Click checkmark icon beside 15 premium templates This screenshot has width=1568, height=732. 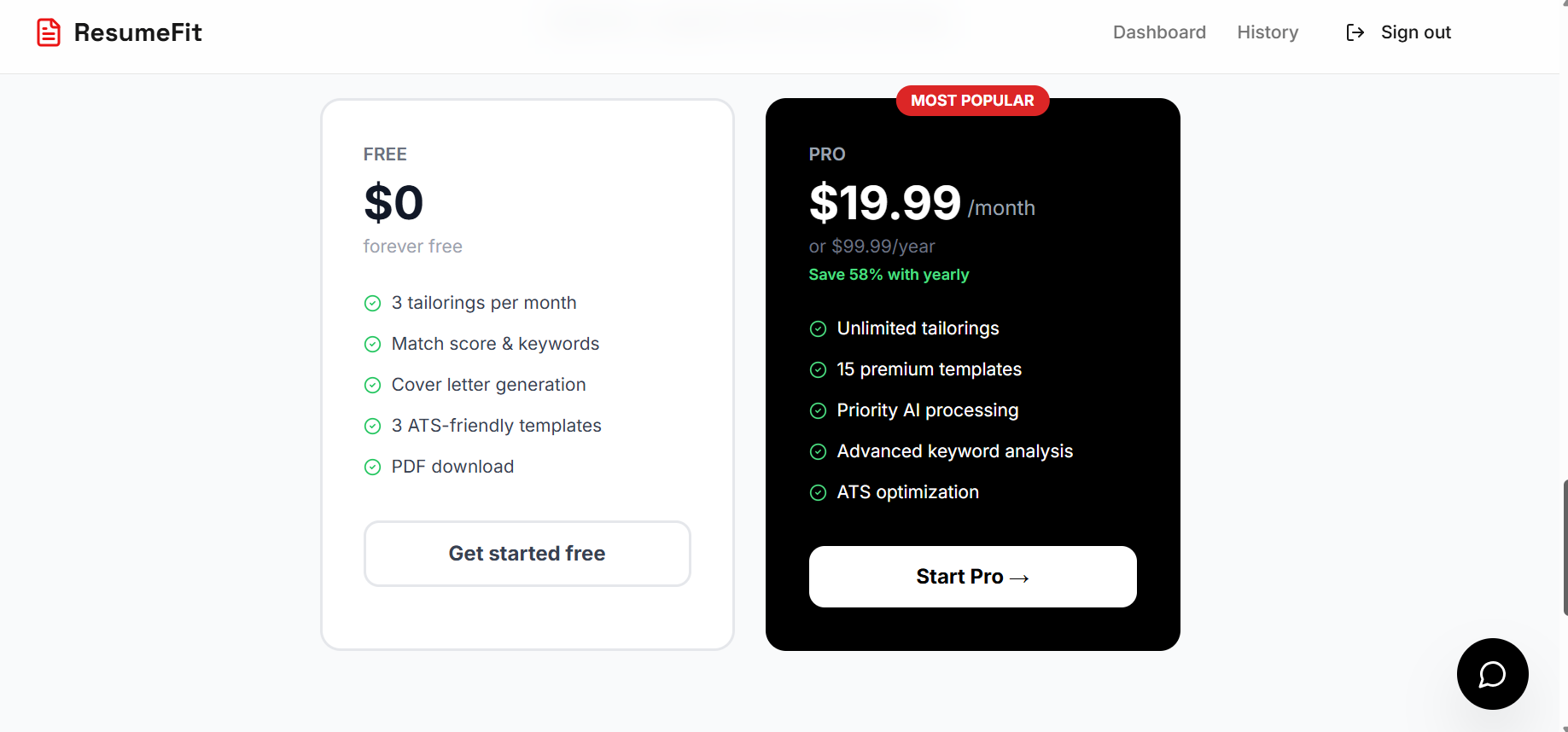818,369
